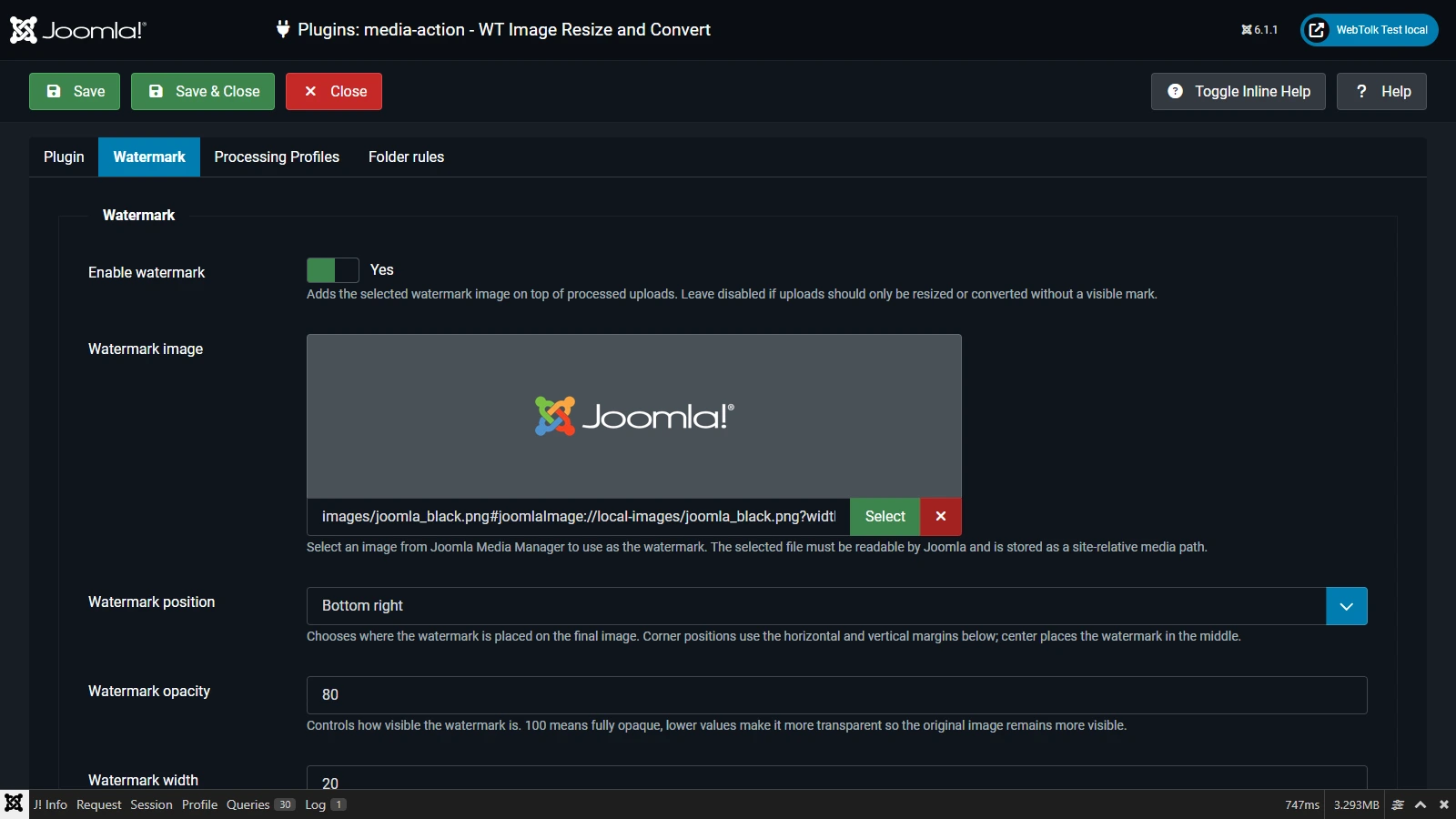Image resolution: width=1456 pixels, height=819 pixels.
Task: Open the Watermark position dropdown
Action: tap(837, 606)
